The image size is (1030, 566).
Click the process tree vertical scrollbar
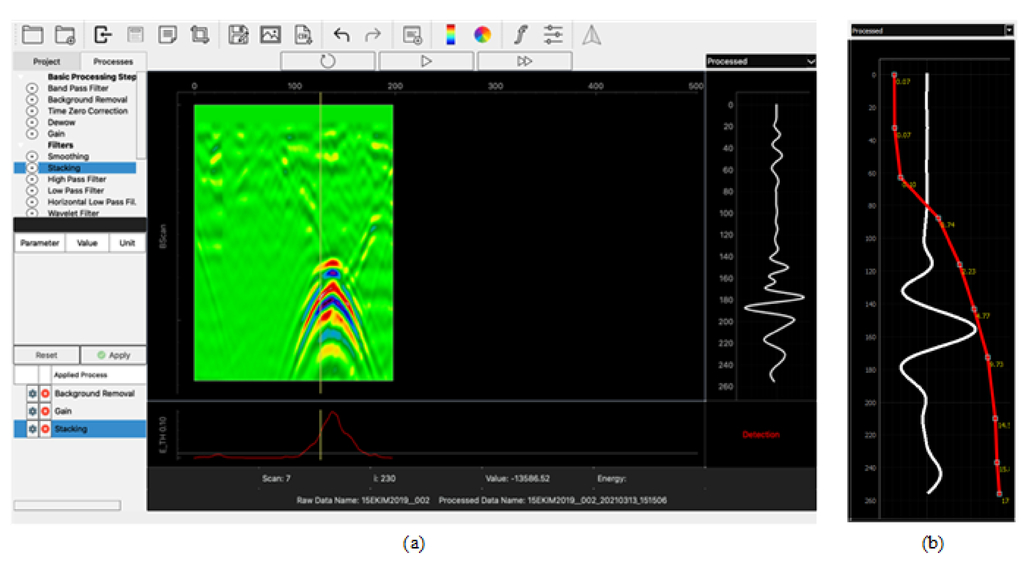[141, 115]
